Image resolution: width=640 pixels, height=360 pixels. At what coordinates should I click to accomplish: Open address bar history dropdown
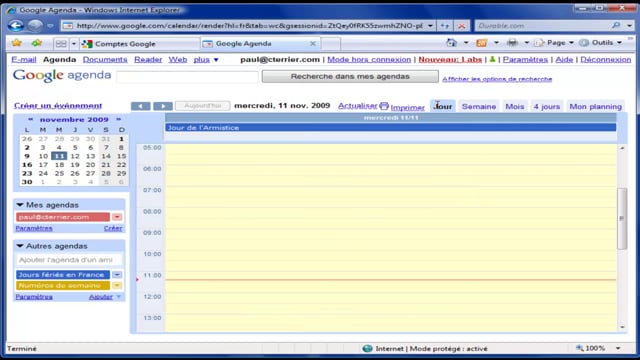pos(430,26)
